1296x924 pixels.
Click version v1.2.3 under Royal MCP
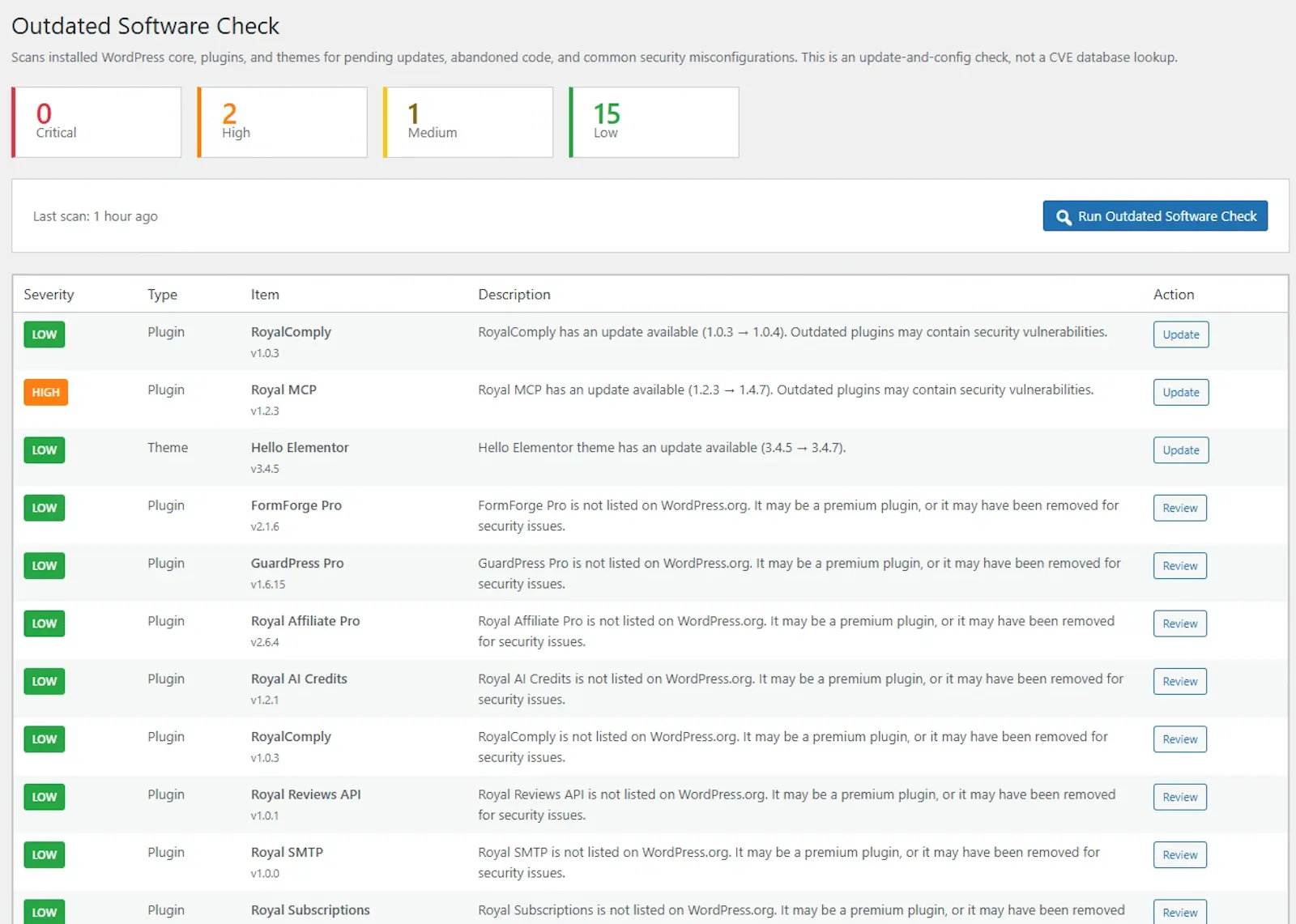[265, 411]
